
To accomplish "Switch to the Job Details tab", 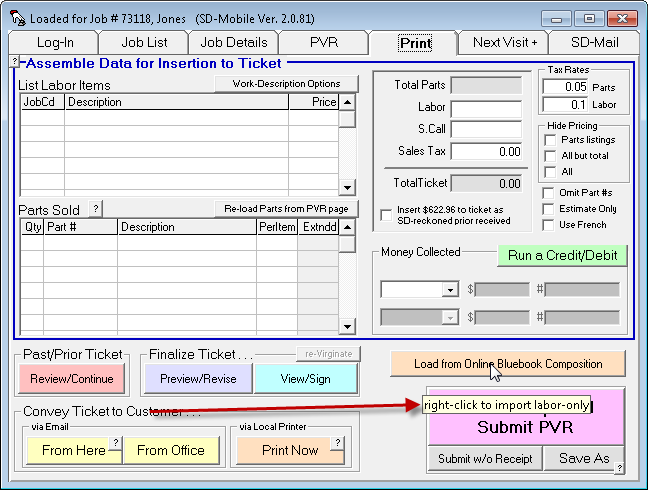I will [234, 43].
